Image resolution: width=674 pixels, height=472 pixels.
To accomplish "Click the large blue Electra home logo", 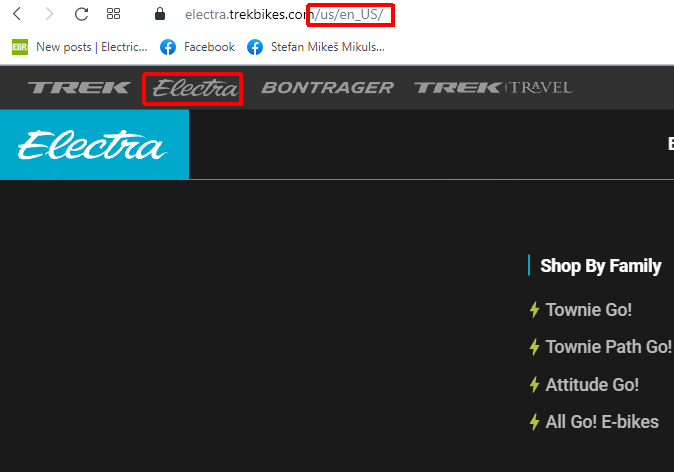I will (93, 145).
